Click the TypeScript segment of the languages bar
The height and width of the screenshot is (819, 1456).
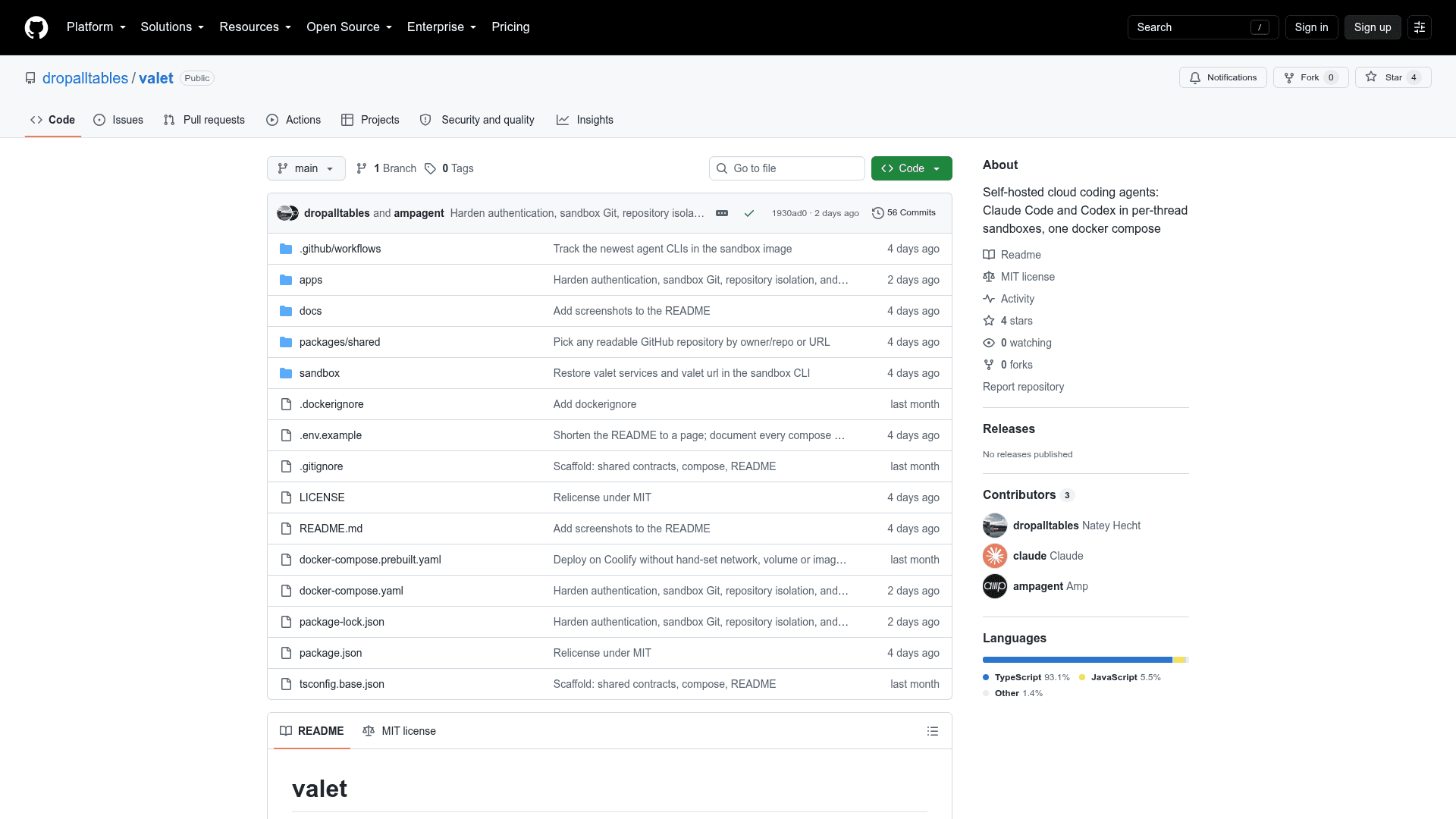pyautogui.click(x=1078, y=660)
